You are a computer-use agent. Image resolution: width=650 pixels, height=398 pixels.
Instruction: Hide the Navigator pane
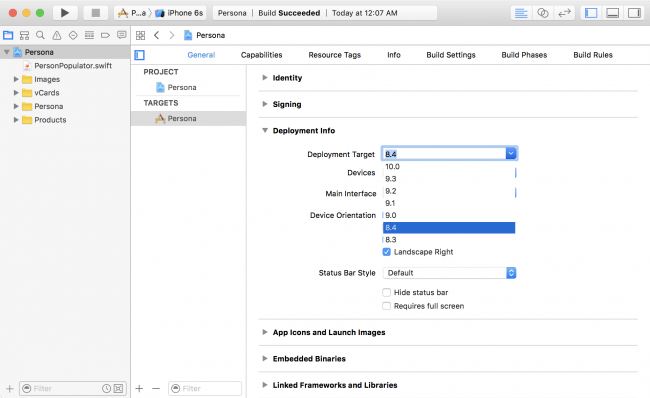tap(591, 13)
